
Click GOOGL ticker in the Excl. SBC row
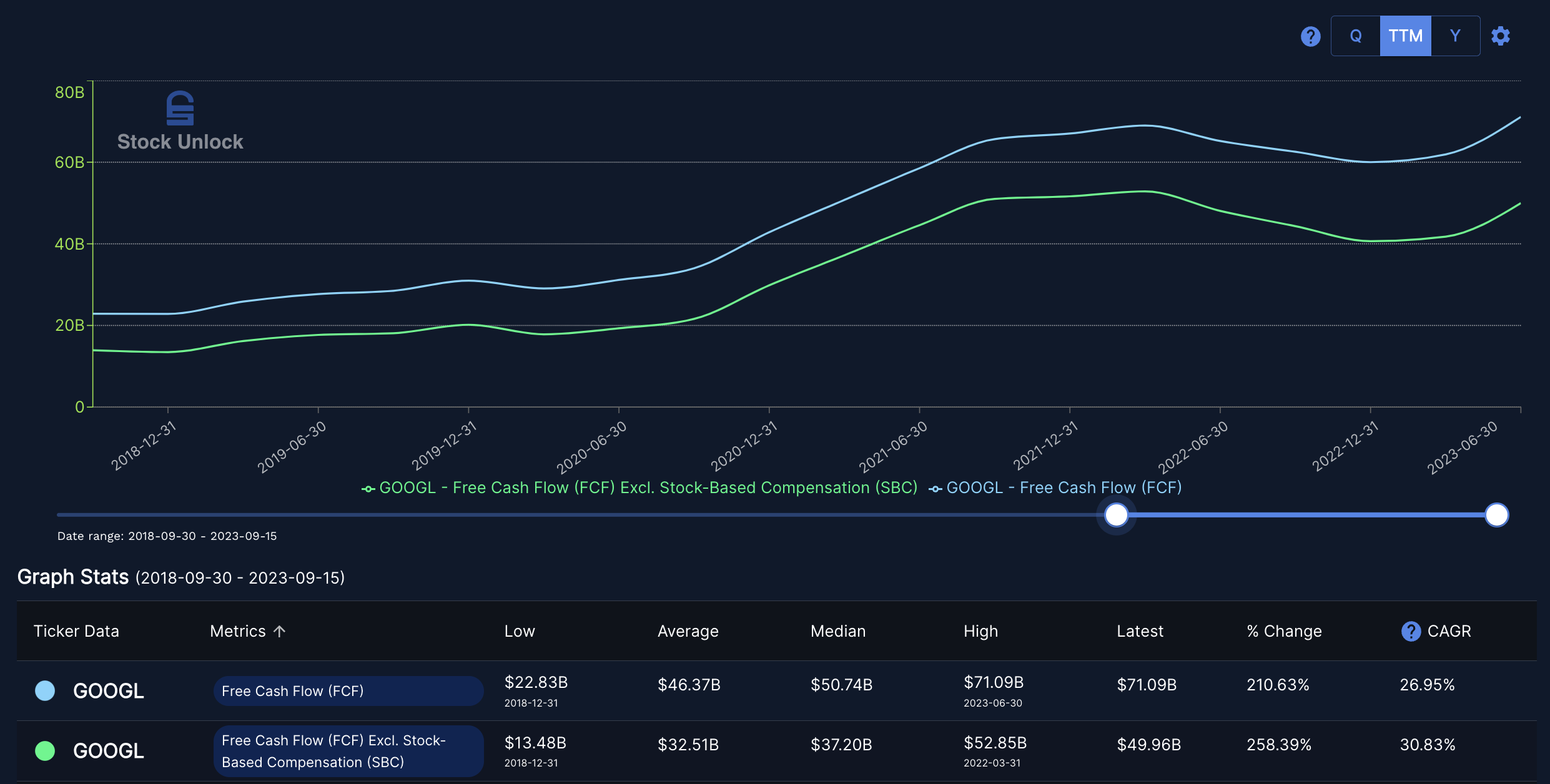click(109, 751)
